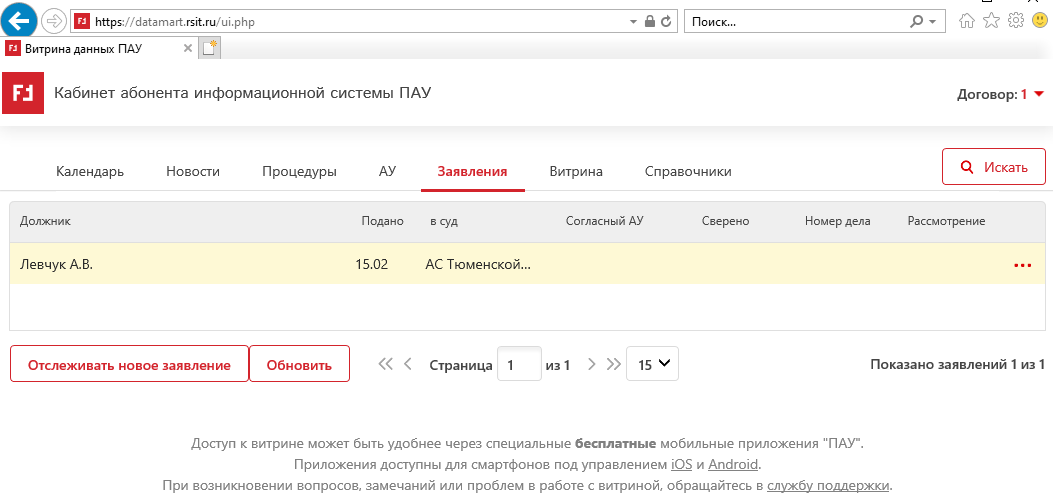
Task: Click the Искать search button
Action: pyautogui.click(x=993, y=167)
